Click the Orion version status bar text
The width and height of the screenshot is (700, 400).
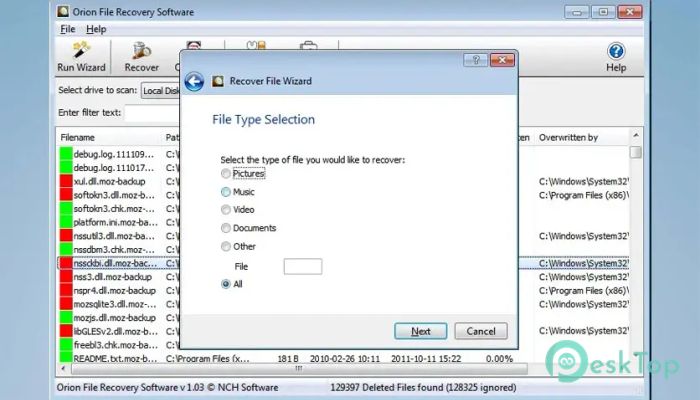[167, 388]
